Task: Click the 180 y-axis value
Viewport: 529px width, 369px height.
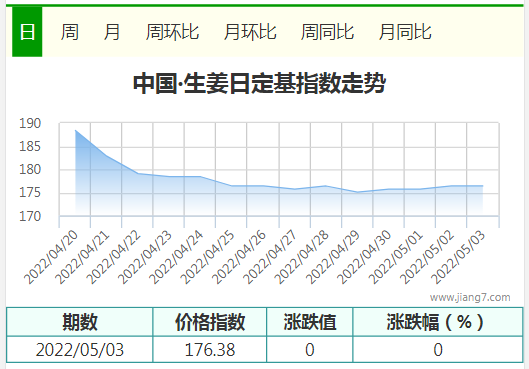Action: [30, 169]
